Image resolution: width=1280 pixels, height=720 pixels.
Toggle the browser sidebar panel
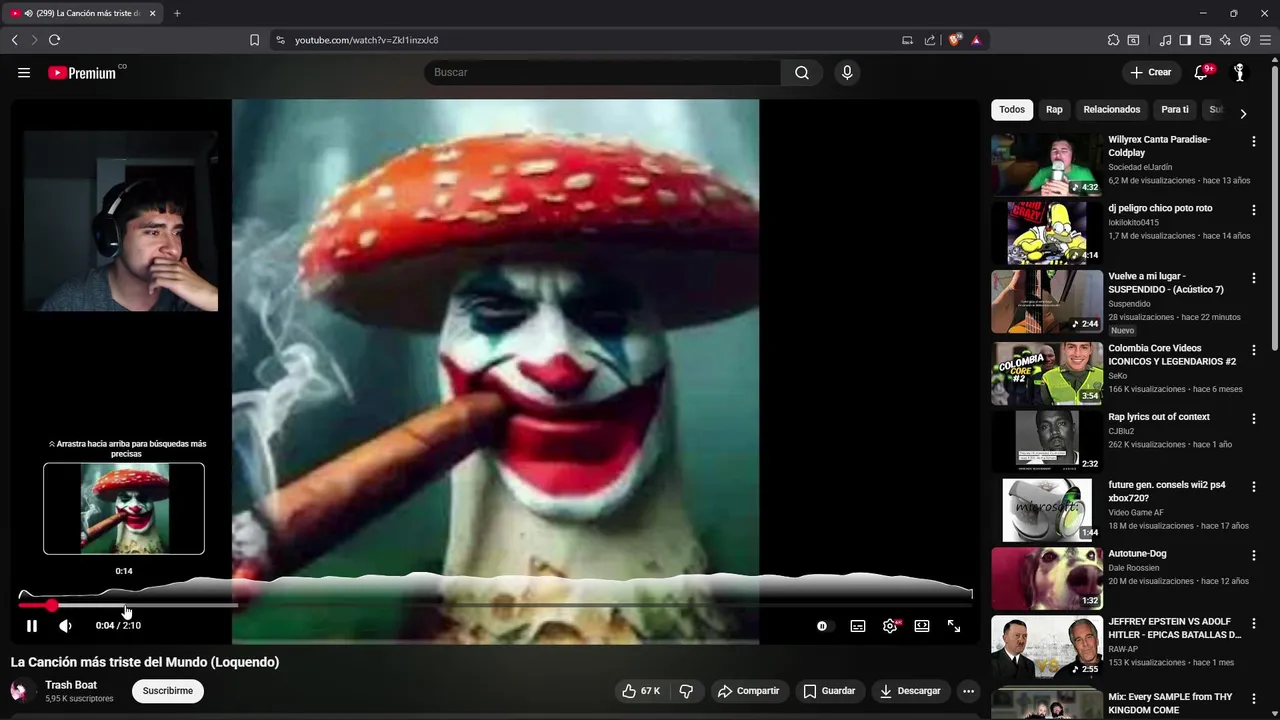1185,40
